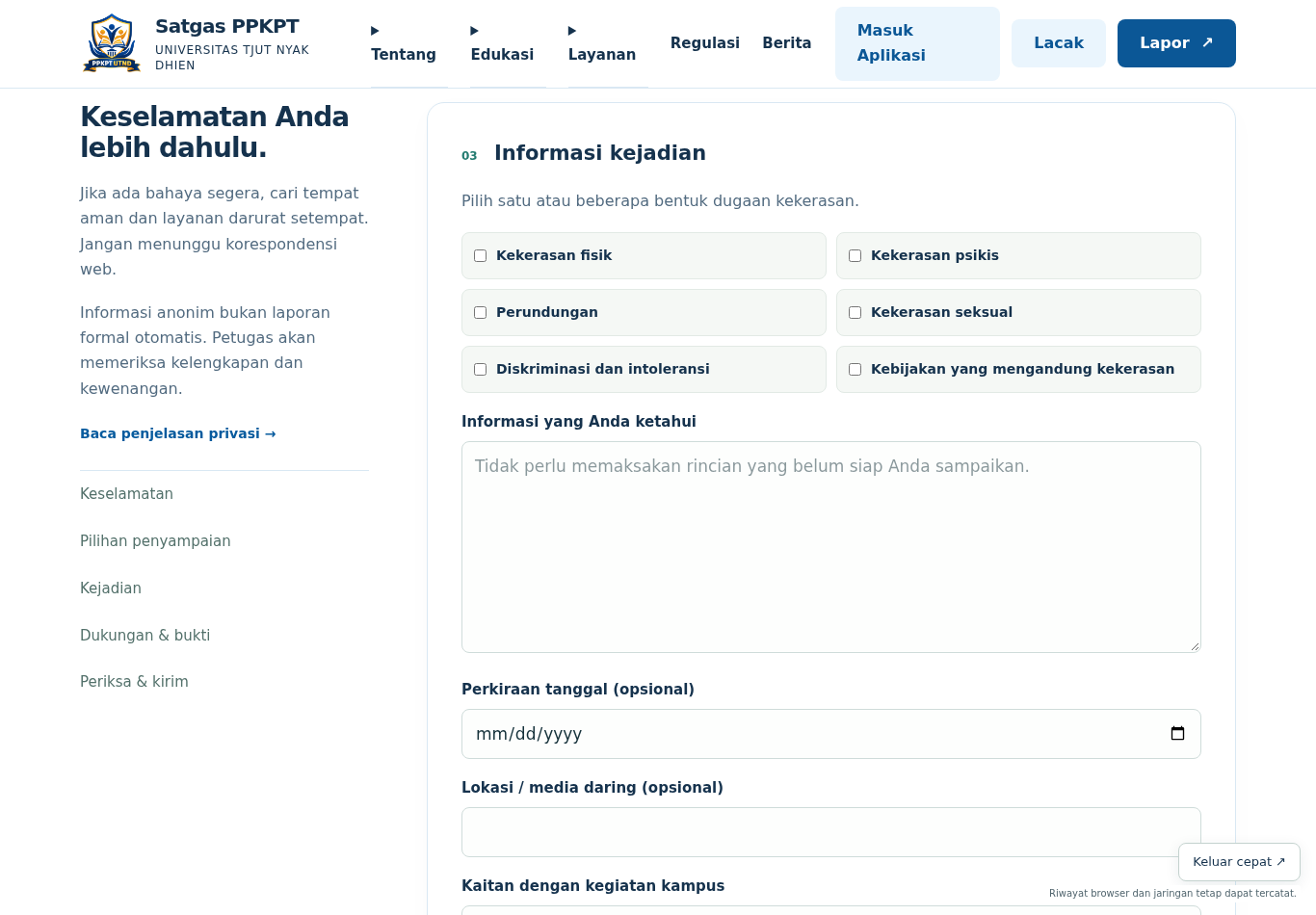Viewport: 1316px width, 915px height.
Task: Select the Kekerasan seksual checkbox
Action: click(x=855, y=313)
